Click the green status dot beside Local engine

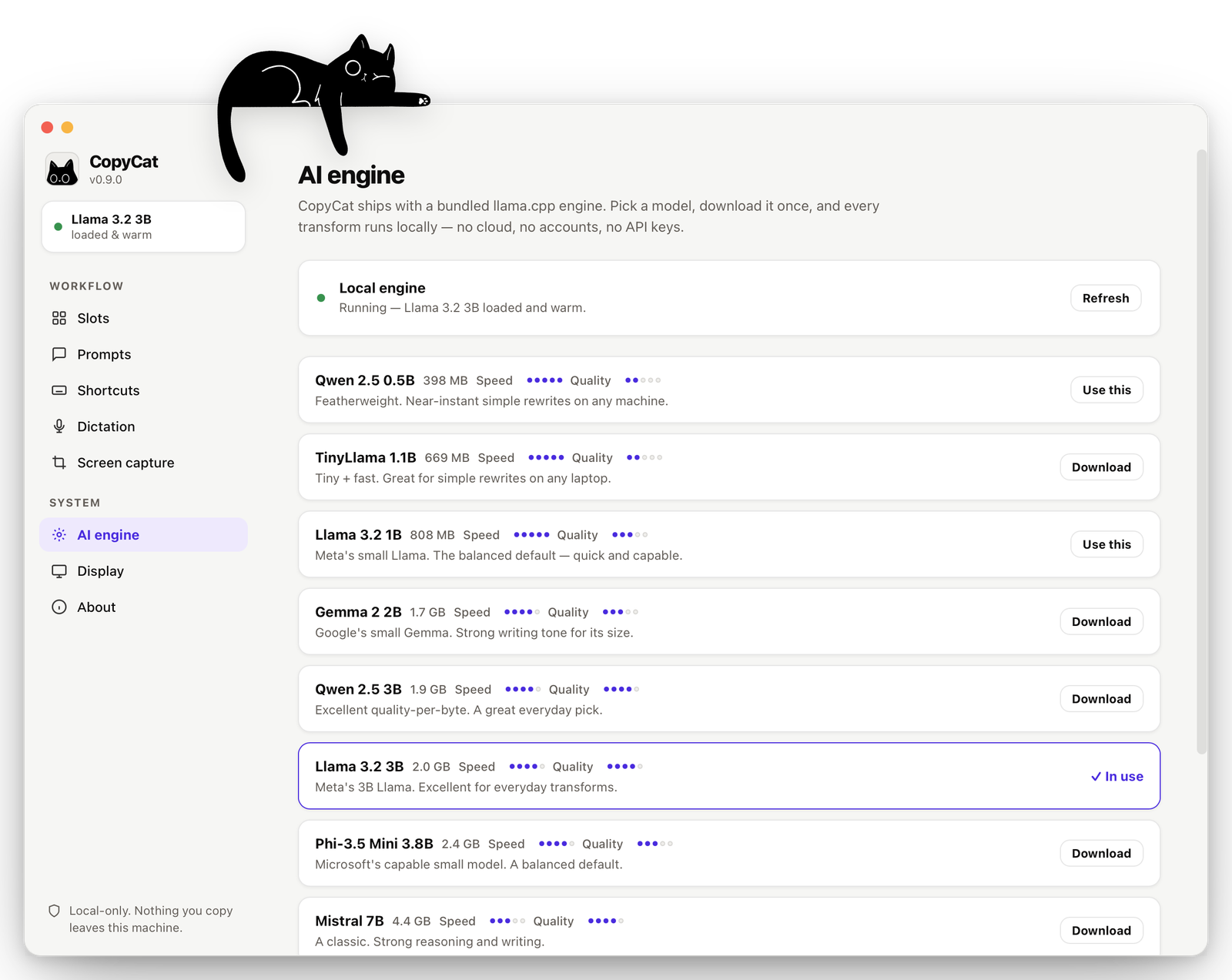pyautogui.click(x=321, y=298)
